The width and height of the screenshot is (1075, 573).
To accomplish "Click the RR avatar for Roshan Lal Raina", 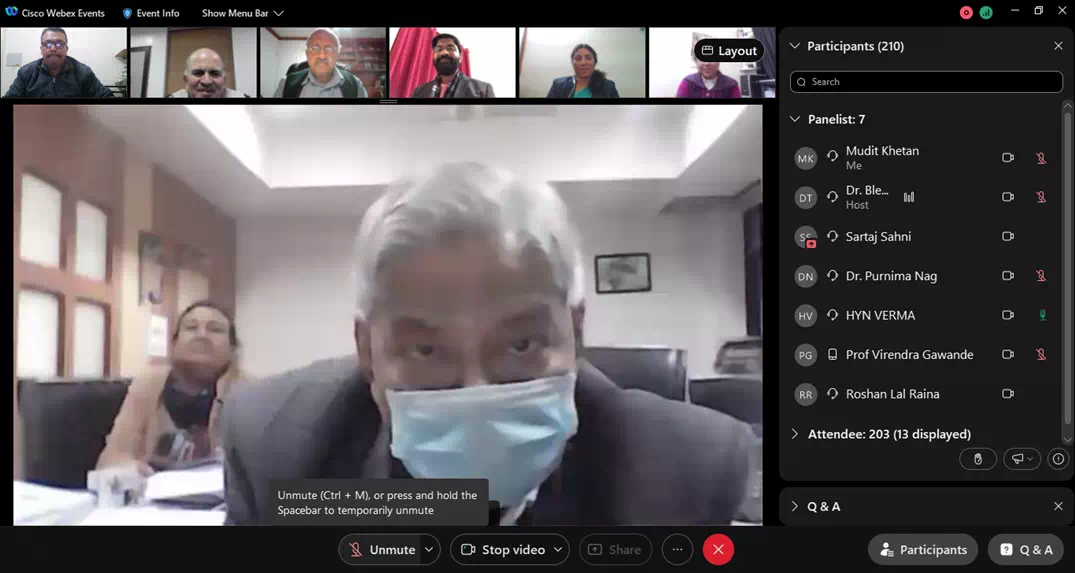I will [806, 395].
